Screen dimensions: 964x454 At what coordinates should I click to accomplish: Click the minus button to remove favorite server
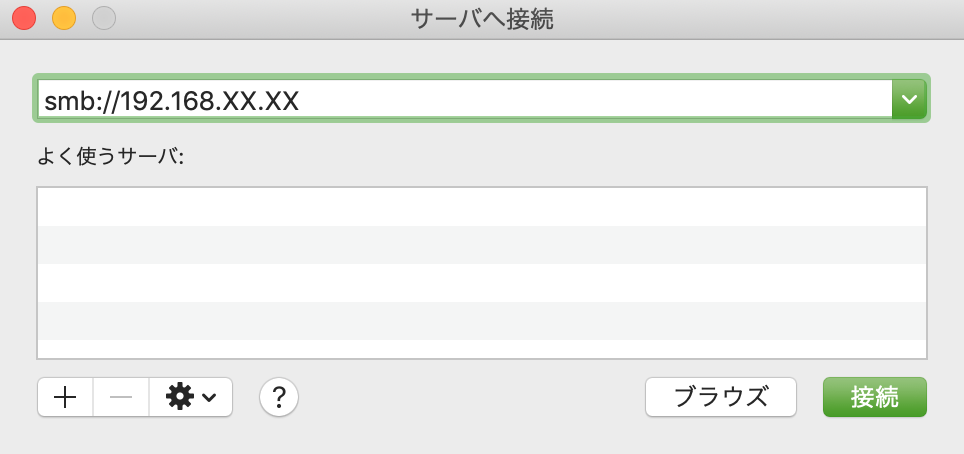coord(121,397)
